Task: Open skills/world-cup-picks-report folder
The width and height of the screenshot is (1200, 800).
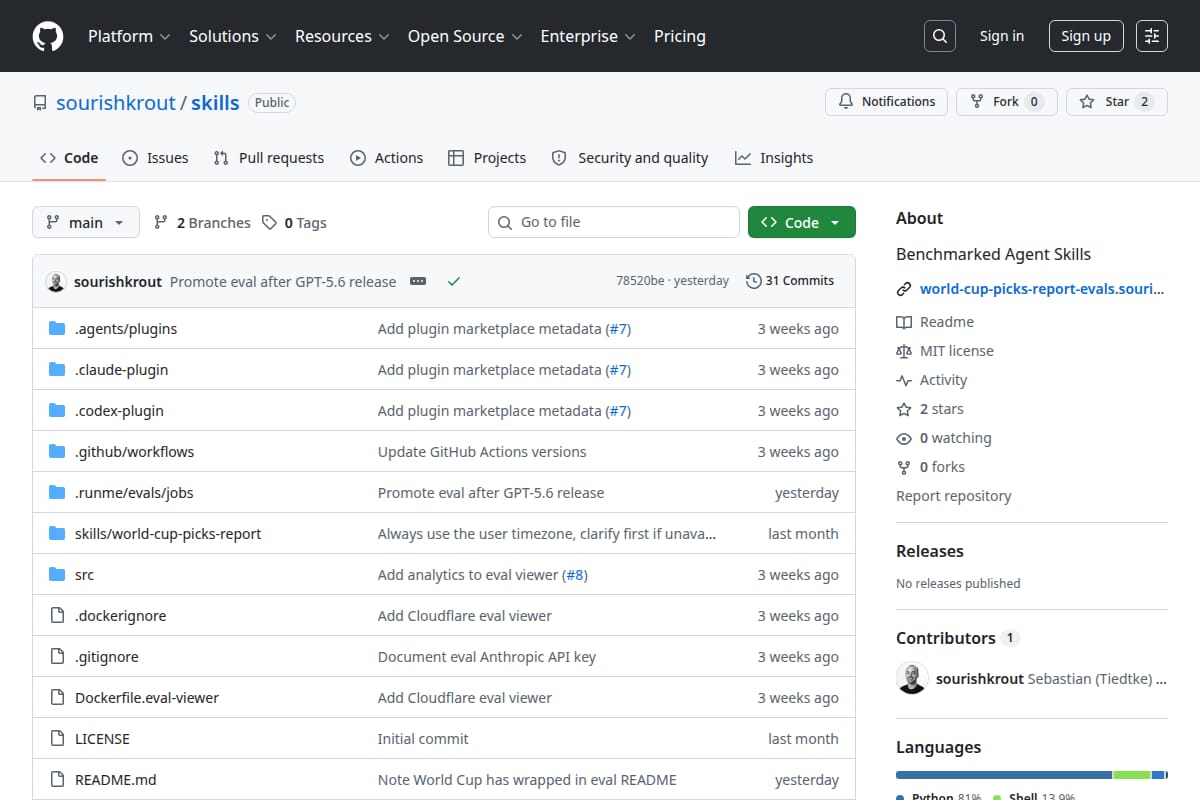Action: [x=168, y=534]
